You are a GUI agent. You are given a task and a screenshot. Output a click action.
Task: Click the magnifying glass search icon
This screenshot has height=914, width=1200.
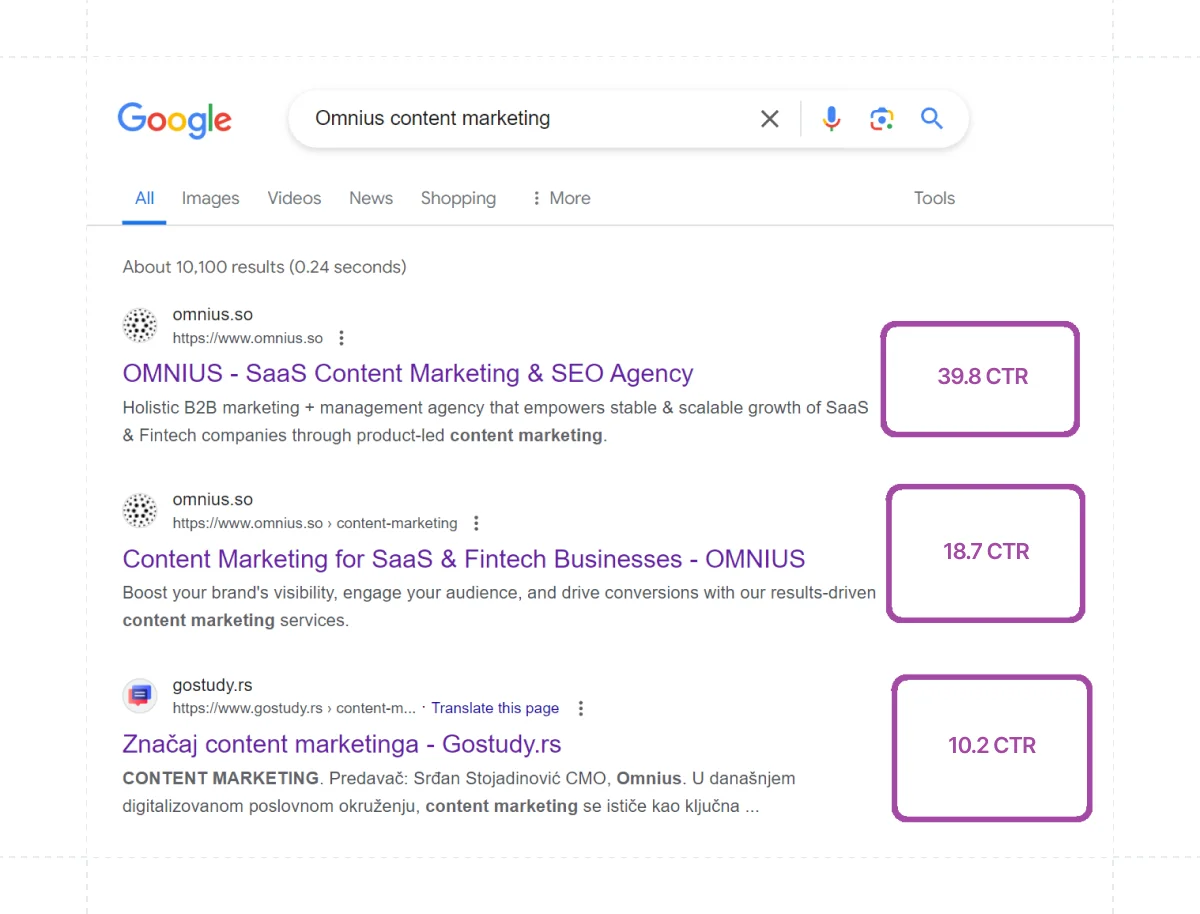click(x=931, y=118)
